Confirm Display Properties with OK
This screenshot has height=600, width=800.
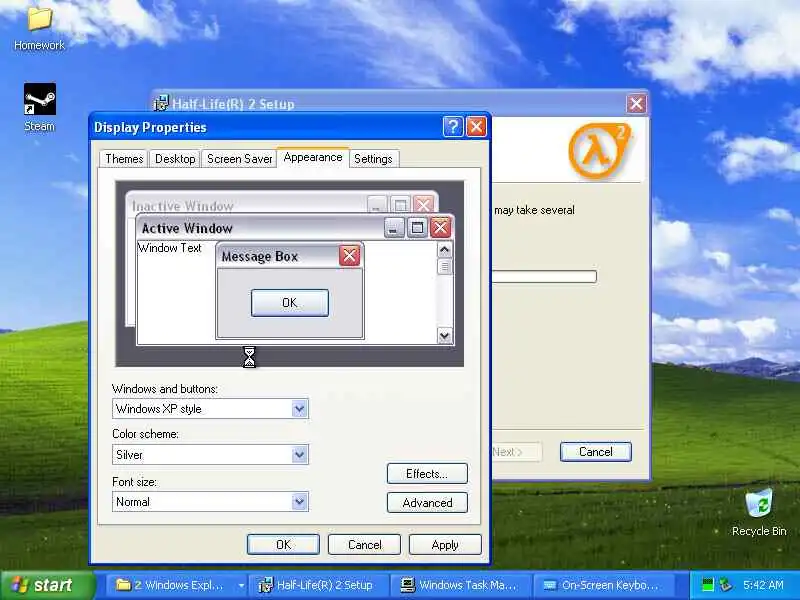pos(283,544)
